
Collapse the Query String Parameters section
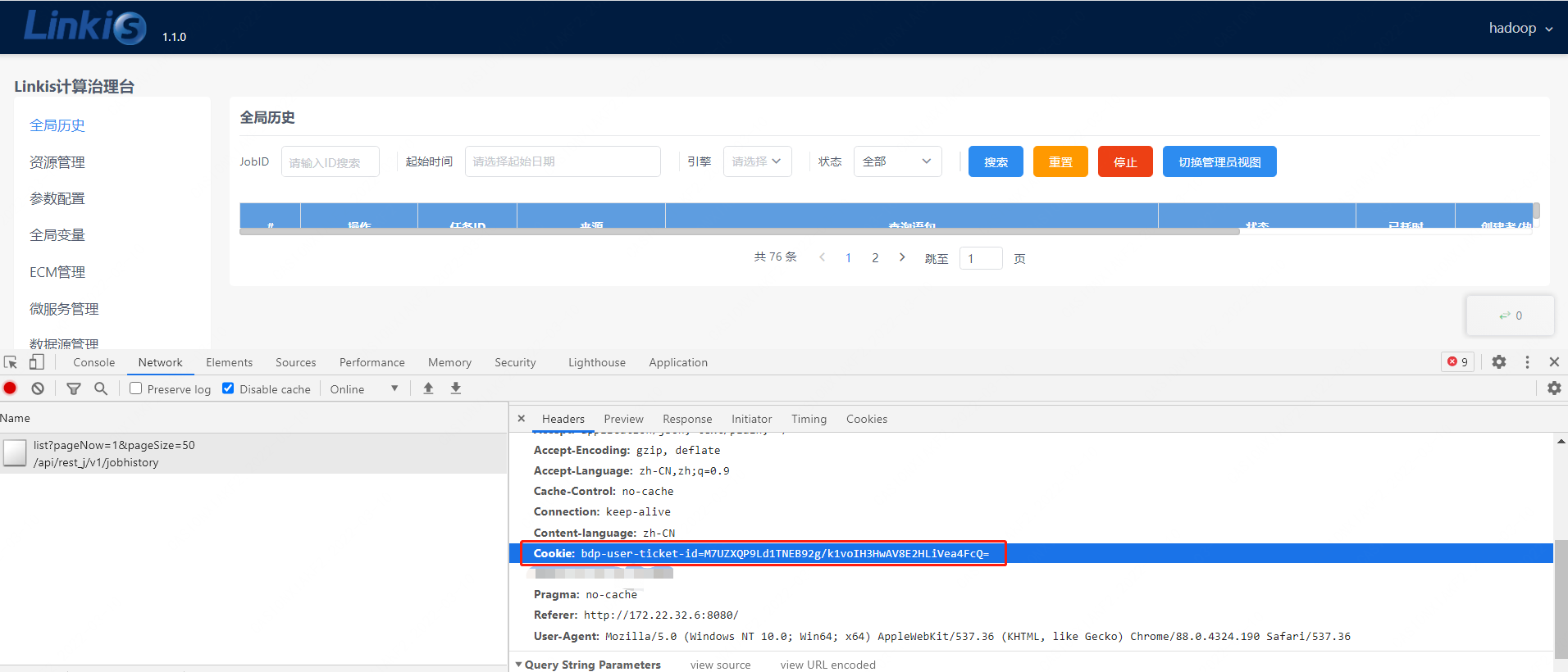click(x=518, y=665)
